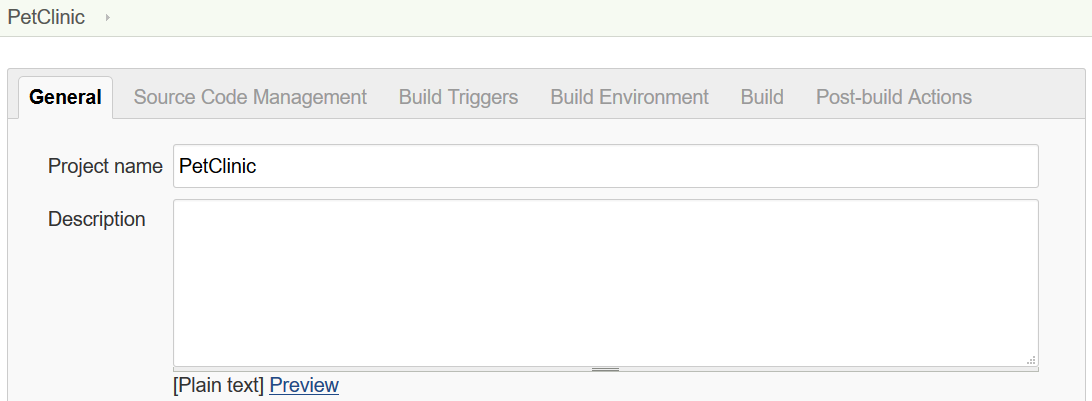
Task: Click the Preview link
Action: [304, 385]
